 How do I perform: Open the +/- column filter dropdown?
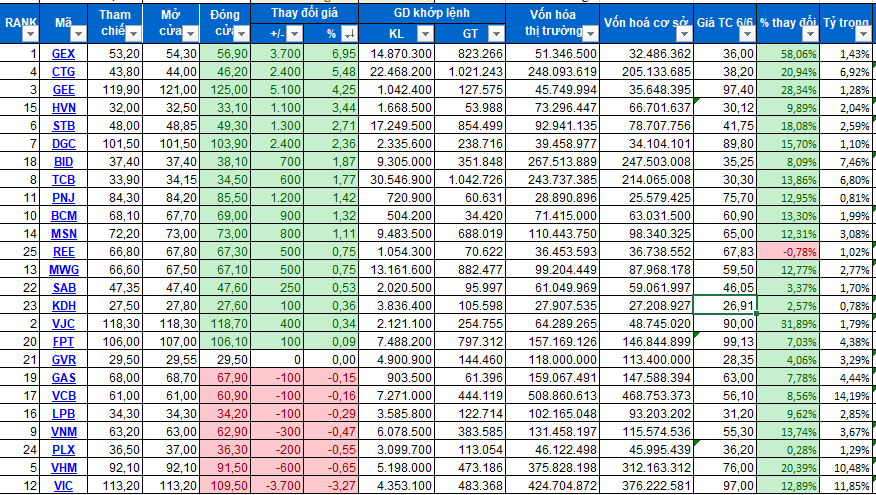point(294,35)
